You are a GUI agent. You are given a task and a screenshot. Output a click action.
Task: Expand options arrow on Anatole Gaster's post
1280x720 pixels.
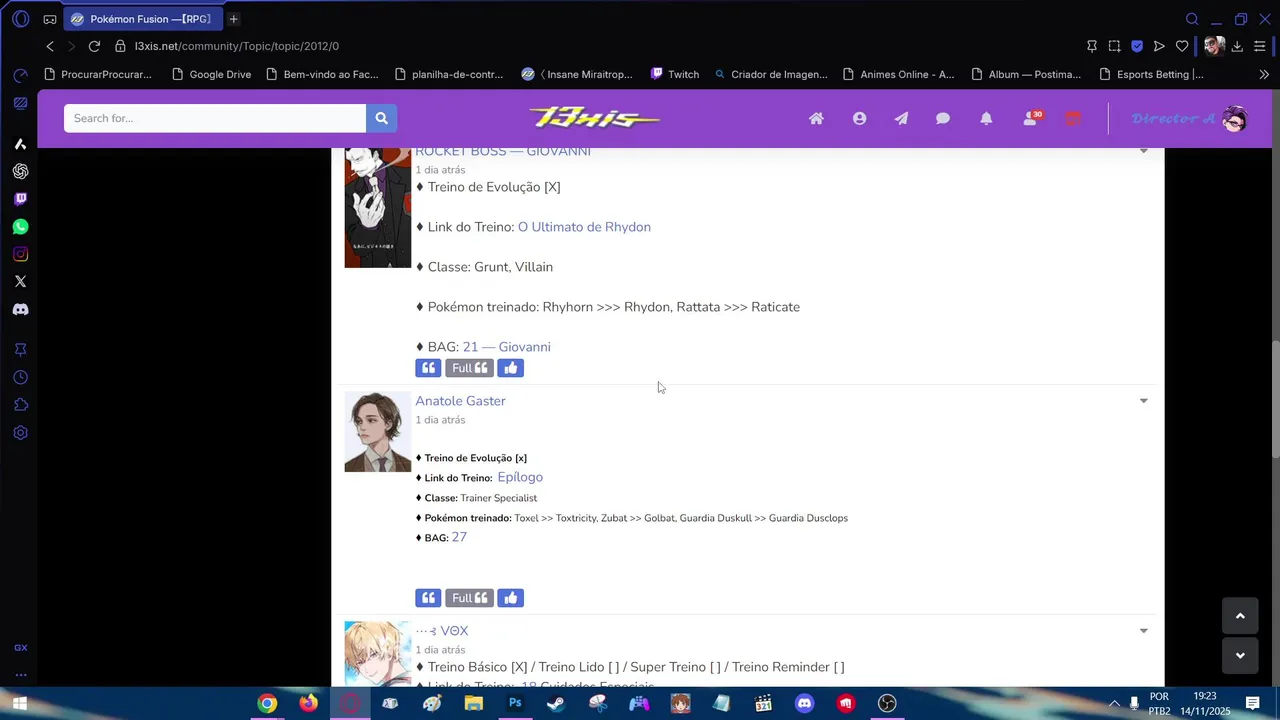[1143, 401]
